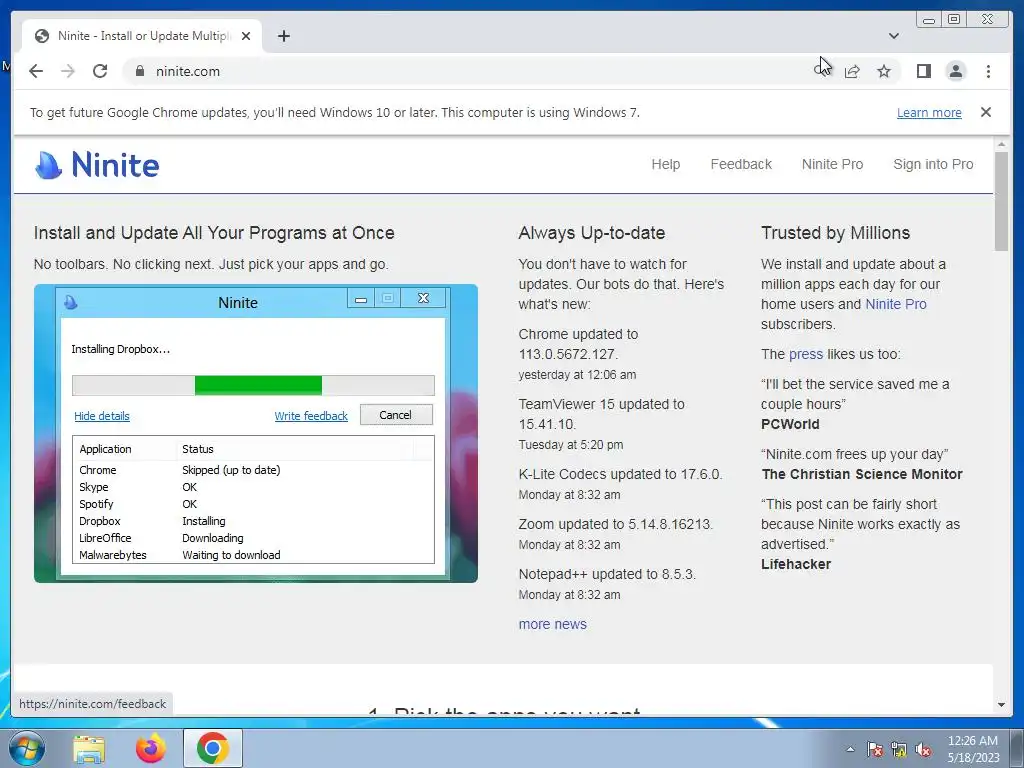Open Chrome three-dot menu

(x=988, y=71)
